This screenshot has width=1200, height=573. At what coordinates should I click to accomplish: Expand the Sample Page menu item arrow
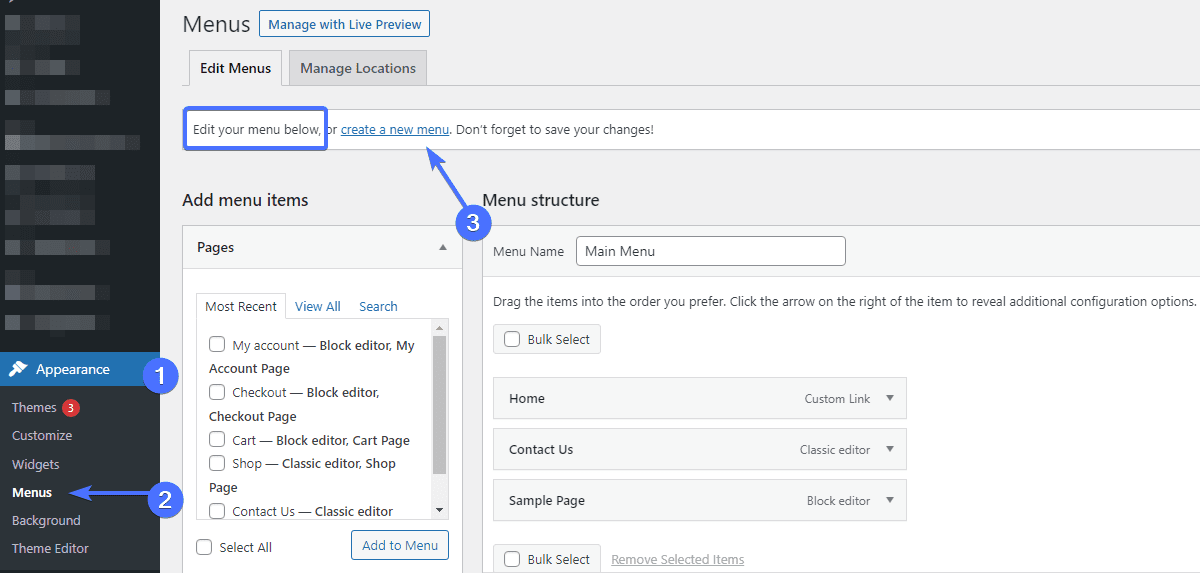pos(890,500)
